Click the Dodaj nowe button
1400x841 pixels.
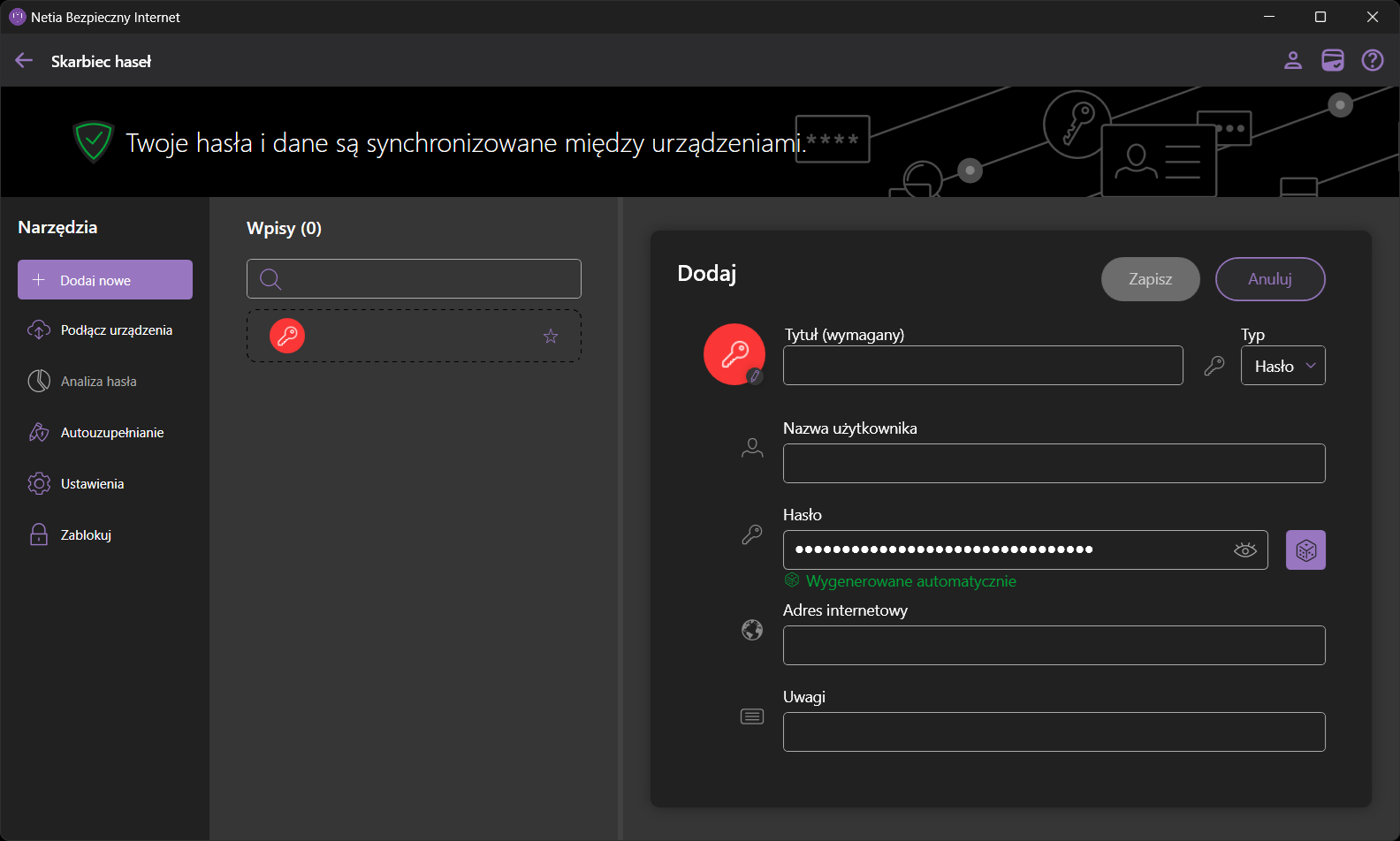pos(105,280)
